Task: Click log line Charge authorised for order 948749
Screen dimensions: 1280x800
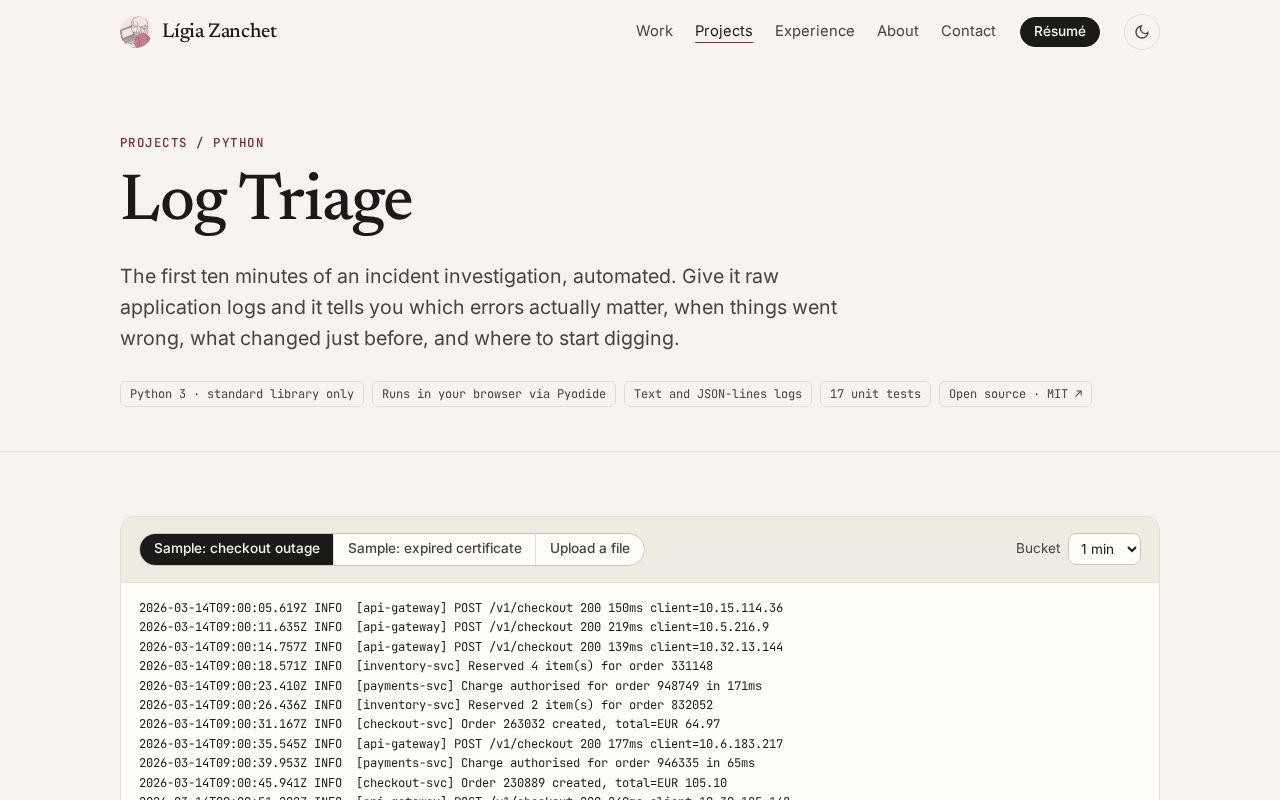Action: (x=450, y=686)
